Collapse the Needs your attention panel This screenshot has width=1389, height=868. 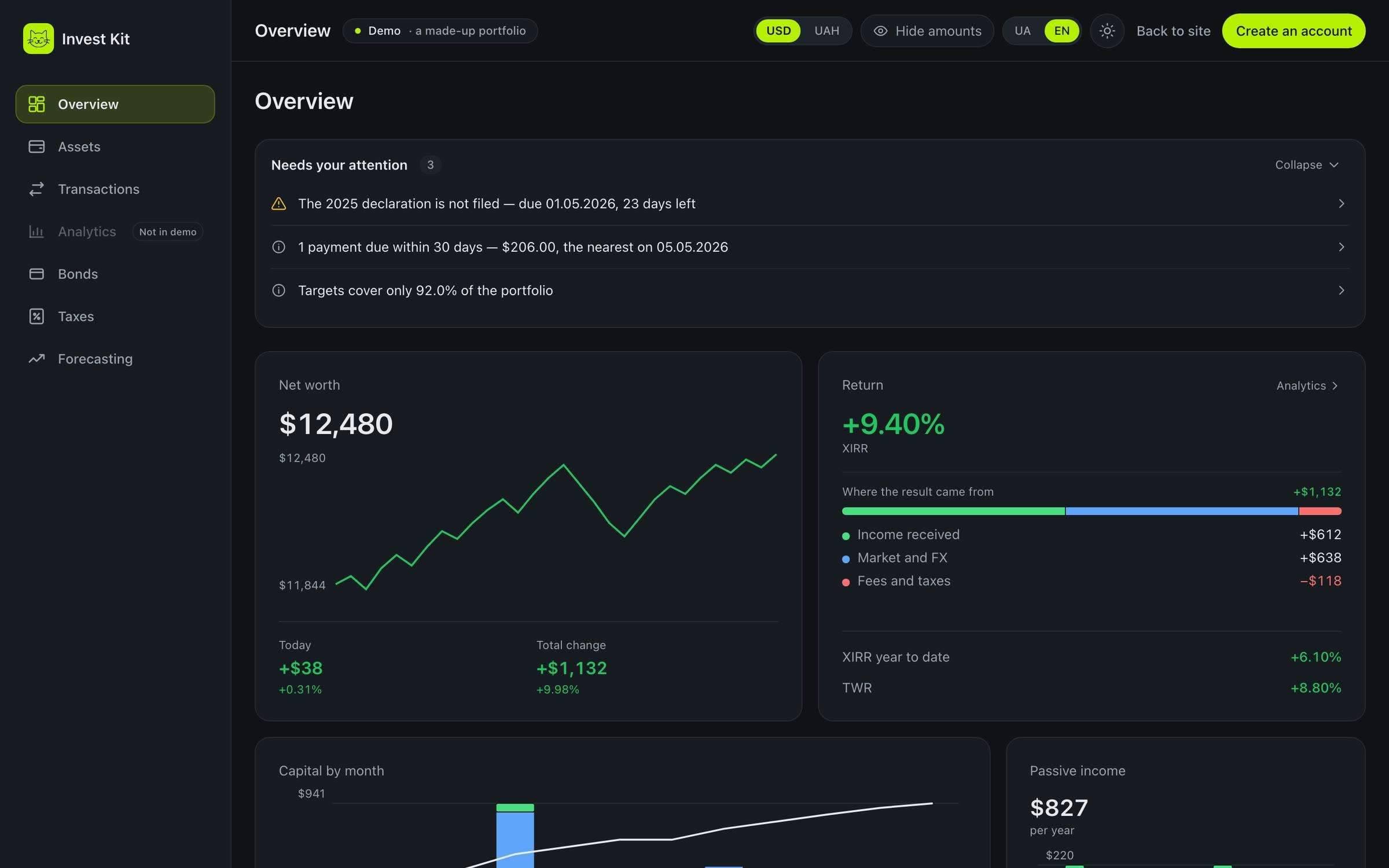coord(1307,165)
